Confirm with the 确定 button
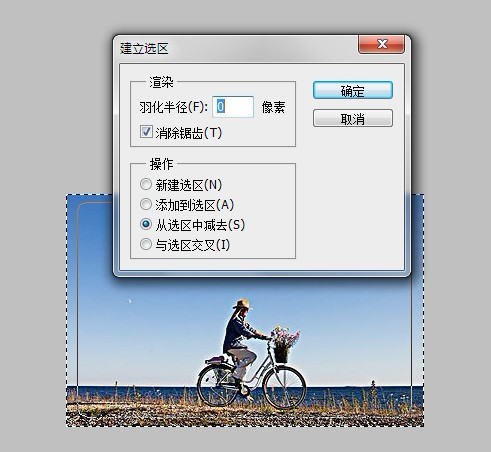Screen dimensions: 491x452 pyautogui.click(x=353, y=90)
